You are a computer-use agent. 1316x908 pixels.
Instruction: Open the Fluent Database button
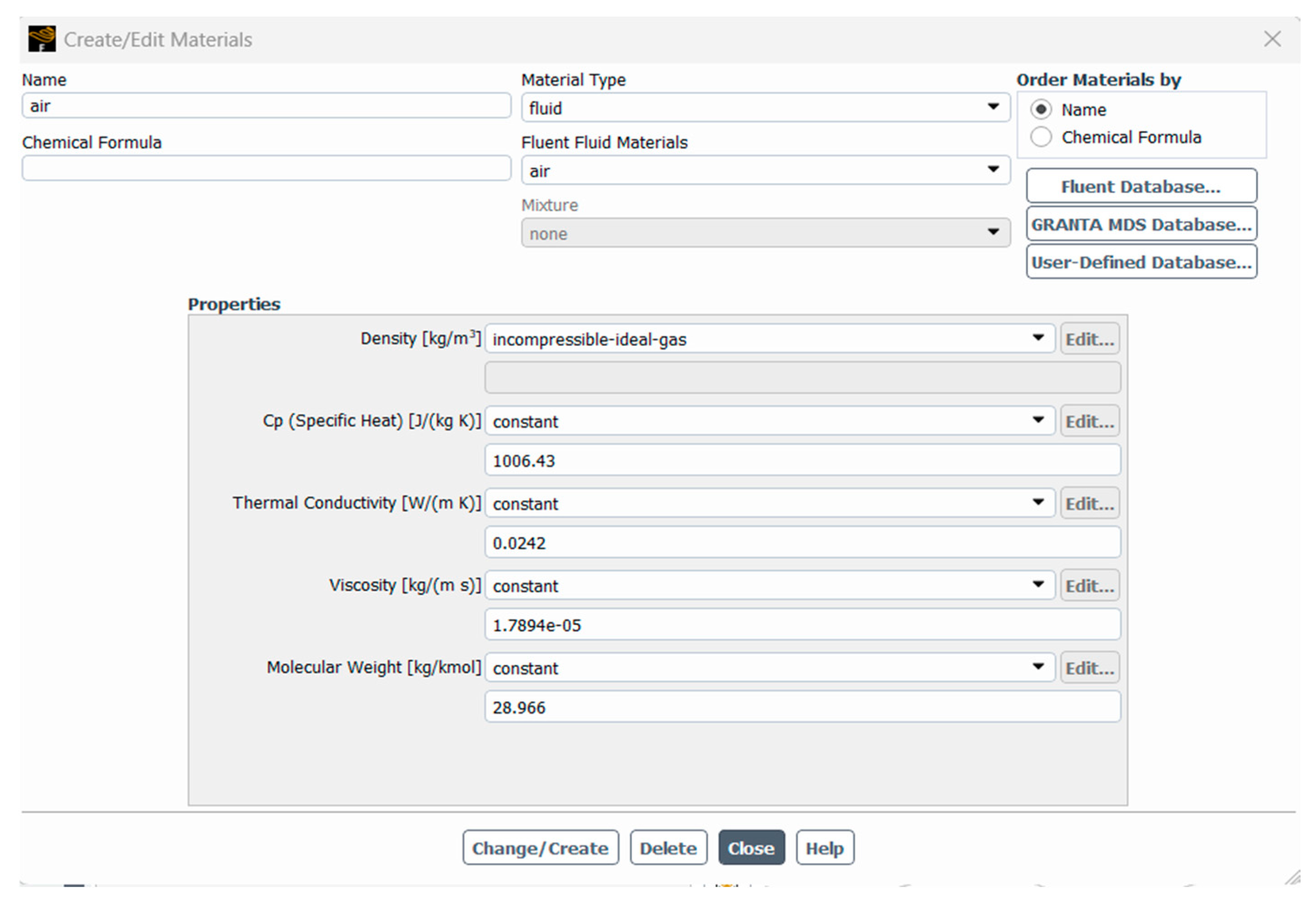(x=1141, y=186)
